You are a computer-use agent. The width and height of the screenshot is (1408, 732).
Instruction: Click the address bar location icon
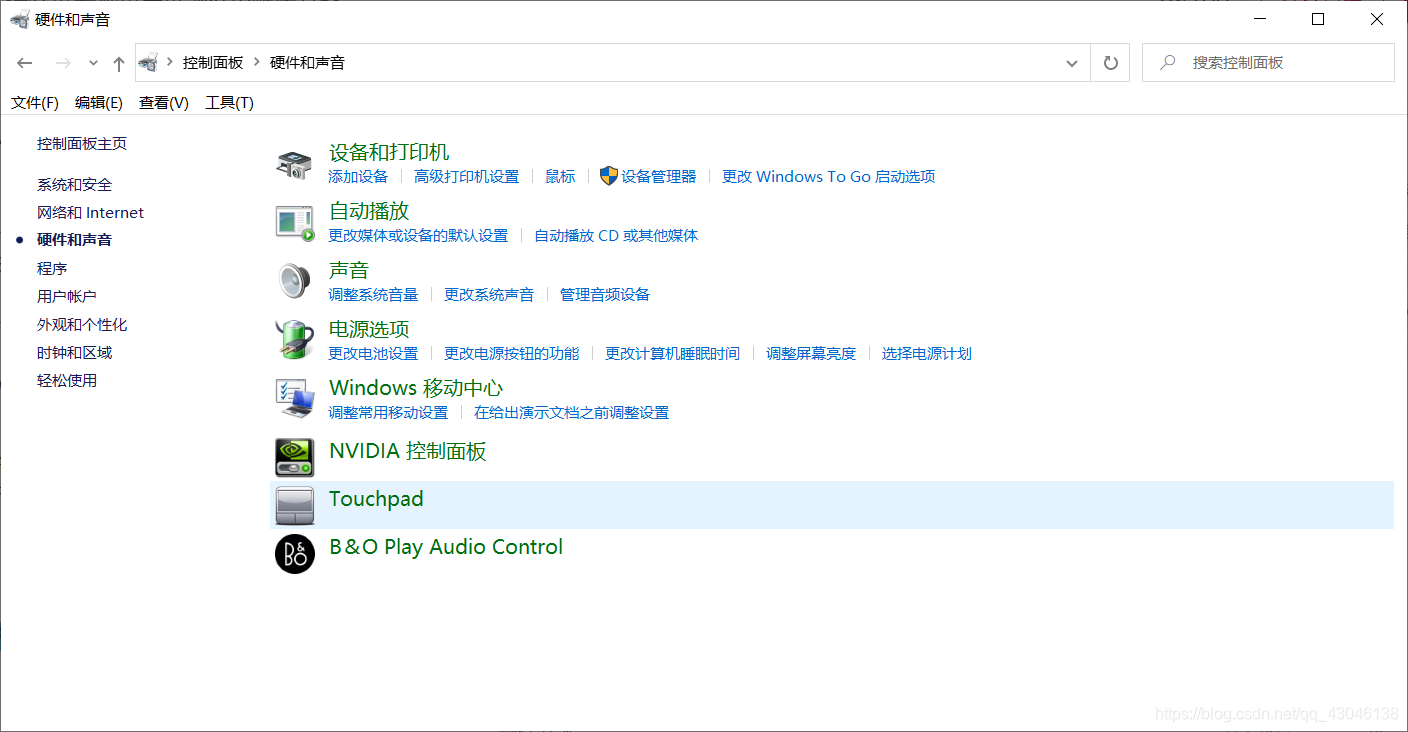coord(149,62)
